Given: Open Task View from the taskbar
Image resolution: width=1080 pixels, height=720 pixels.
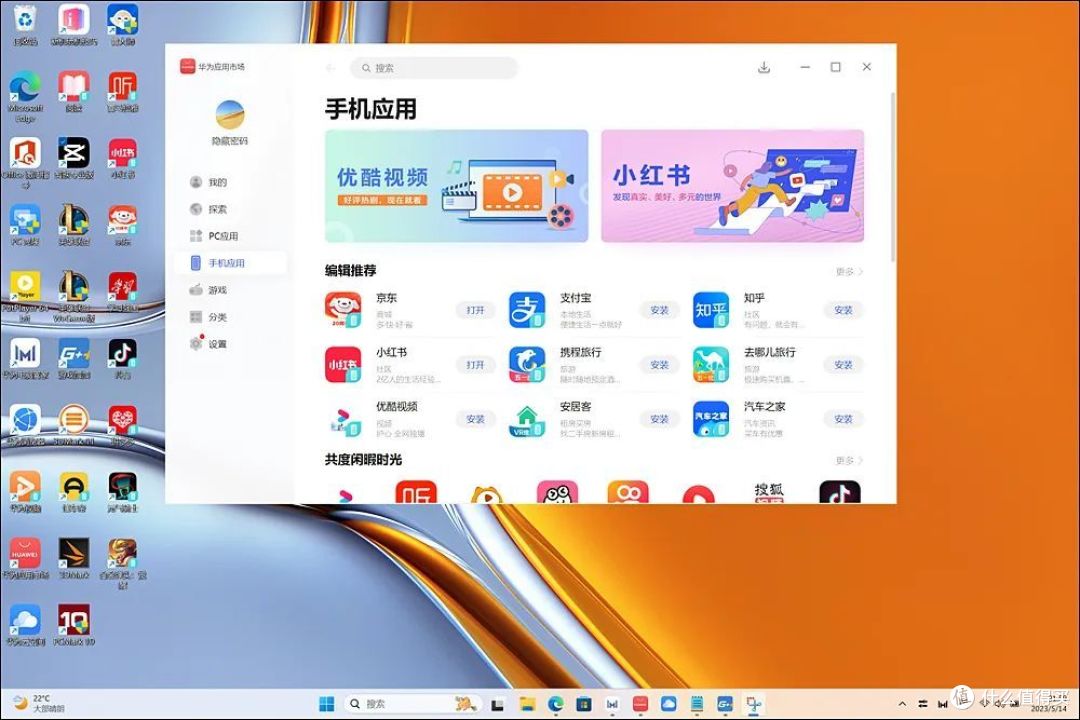Looking at the screenshot, I should (x=497, y=704).
